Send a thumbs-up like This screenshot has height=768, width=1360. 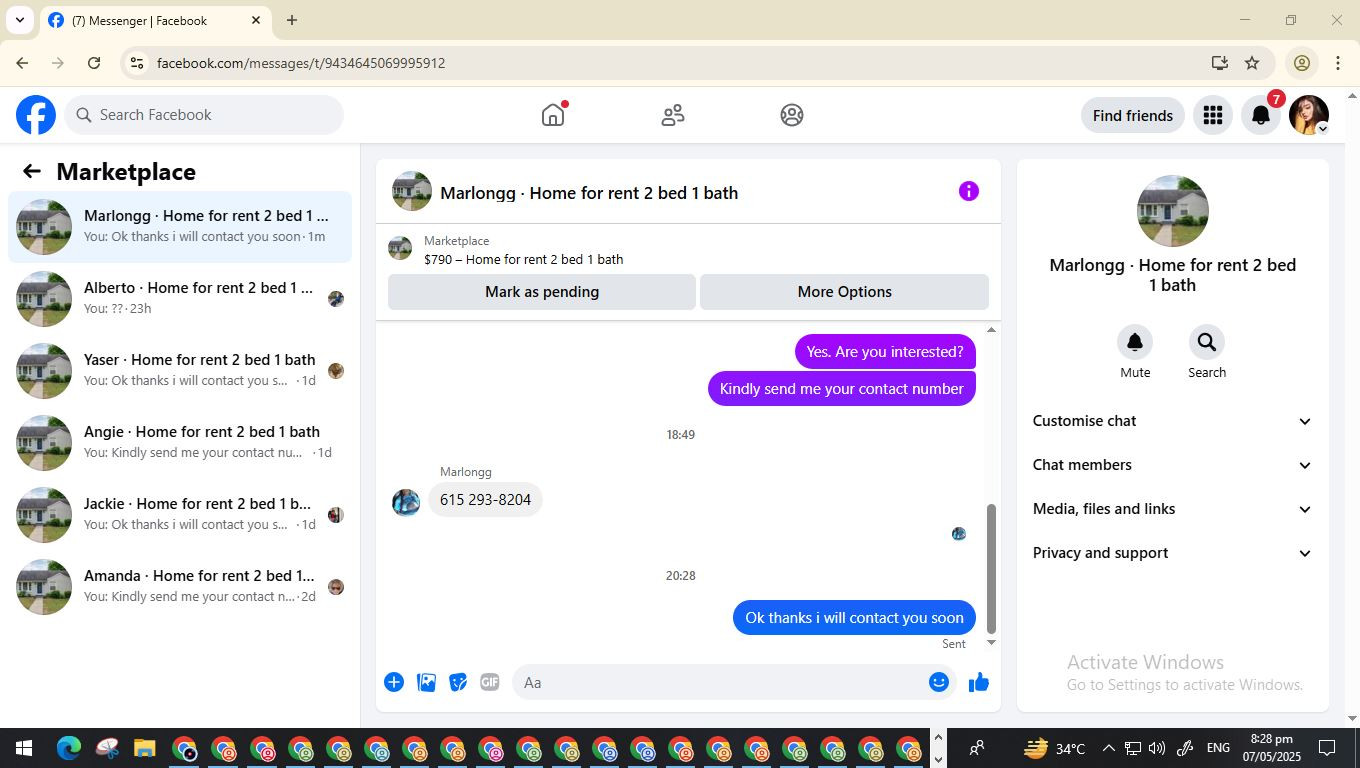click(979, 682)
